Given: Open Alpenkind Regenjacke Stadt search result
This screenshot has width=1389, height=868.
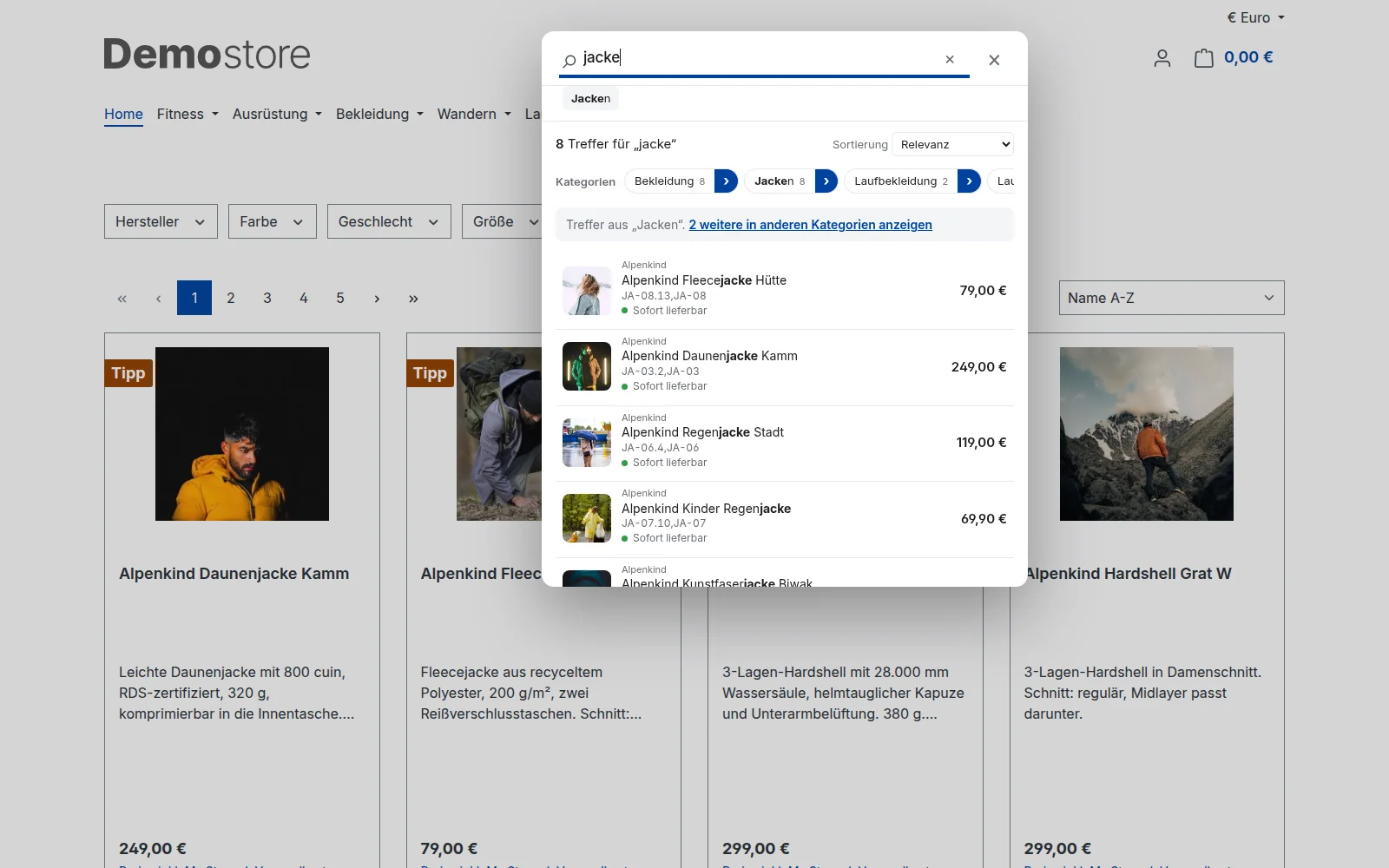Looking at the screenshot, I should [785, 443].
